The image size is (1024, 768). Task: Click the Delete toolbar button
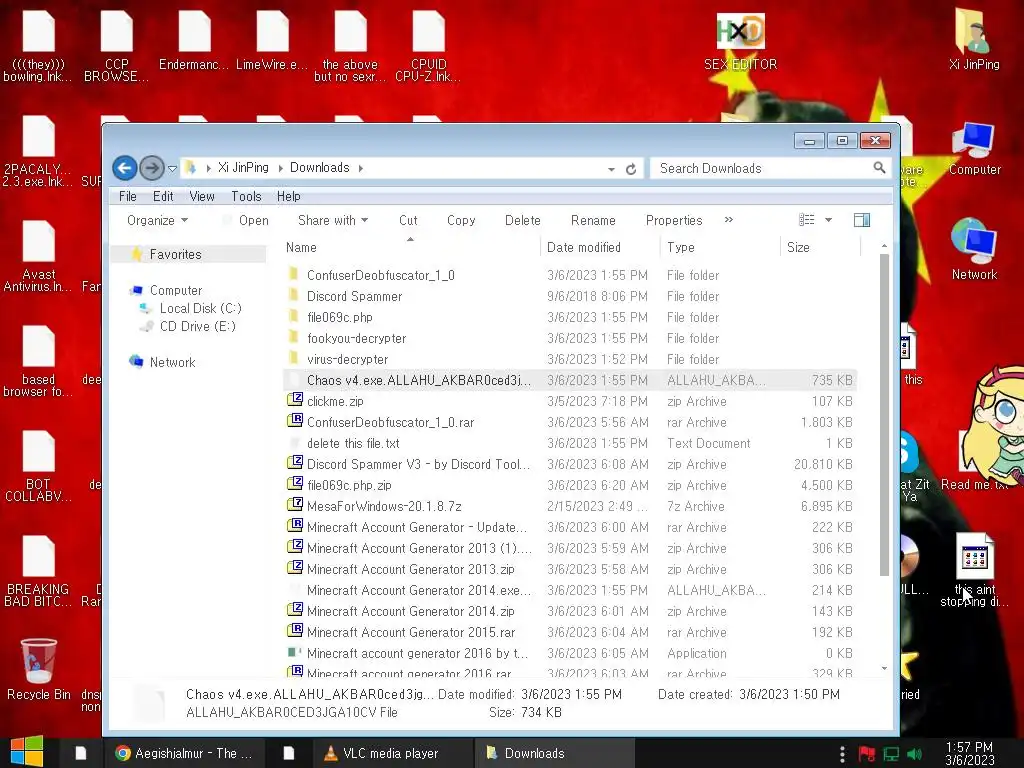click(x=522, y=221)
